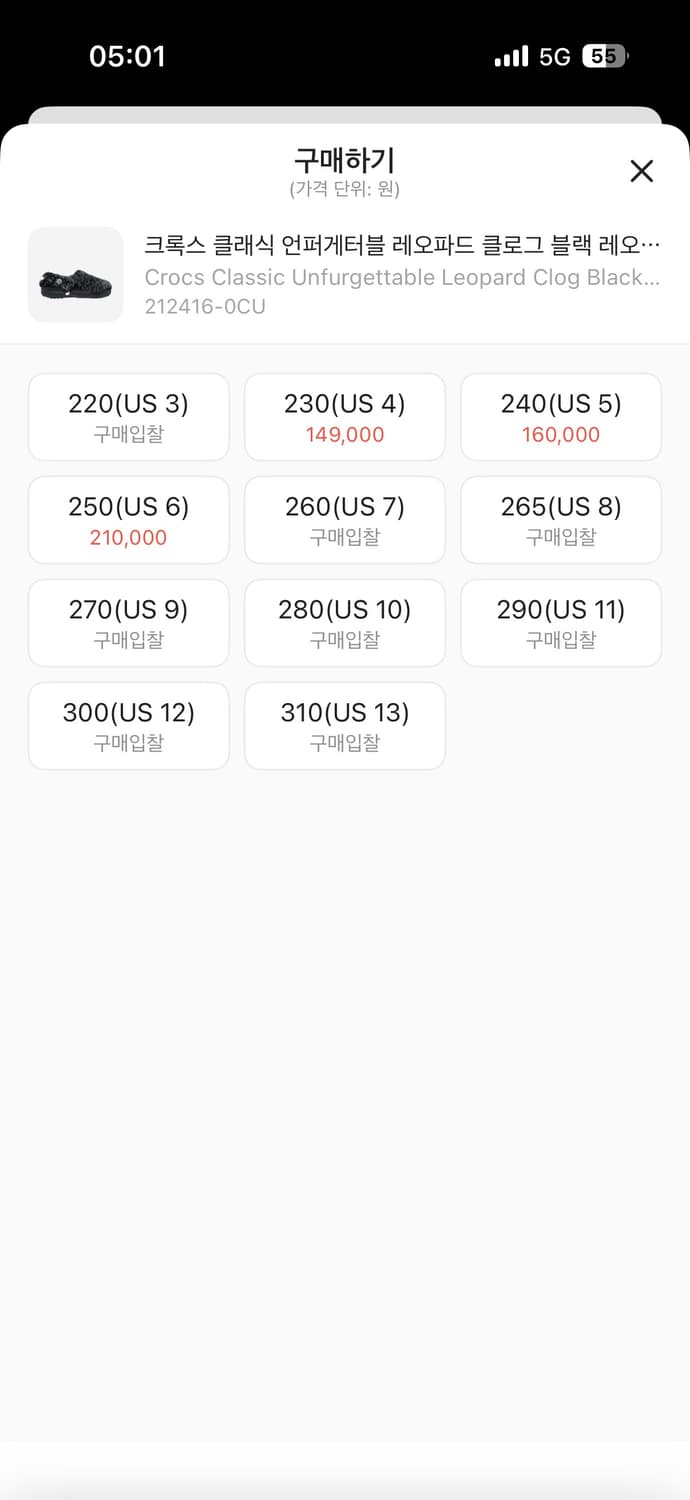
Task: Select size 270(US 9) bid option
Action: point(128,623)
